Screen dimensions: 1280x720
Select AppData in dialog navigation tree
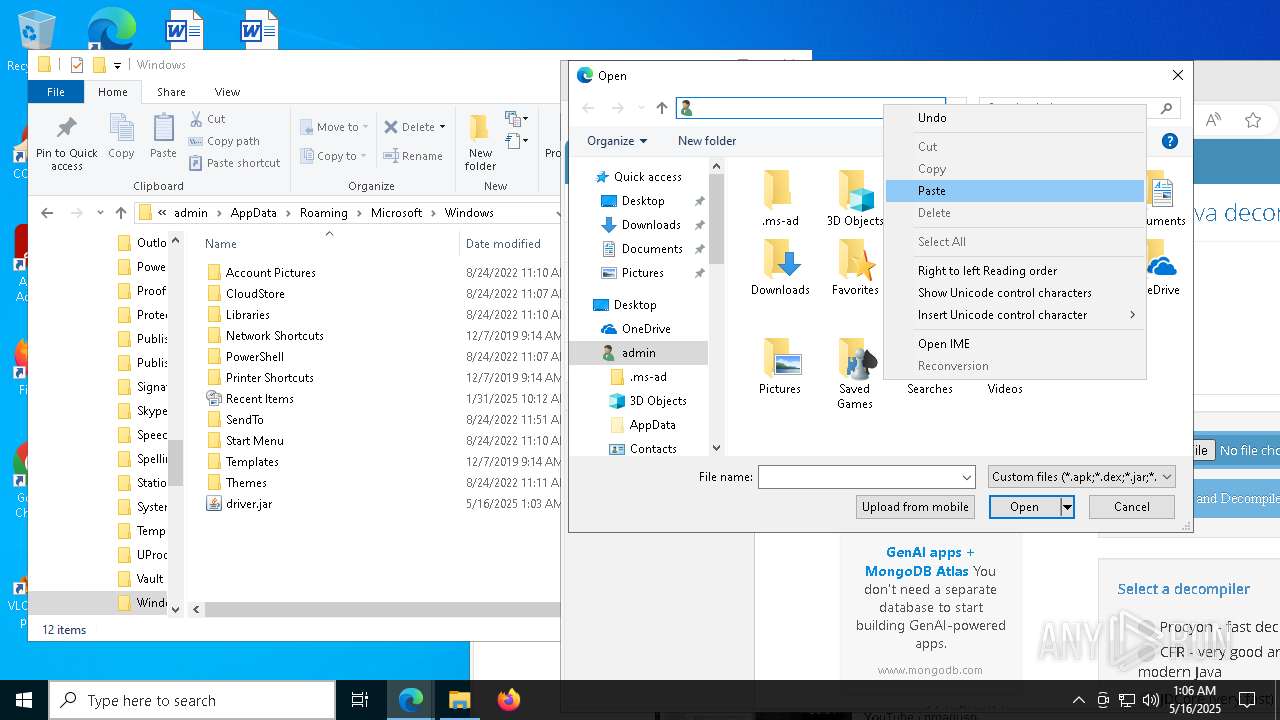pos(652,425)
